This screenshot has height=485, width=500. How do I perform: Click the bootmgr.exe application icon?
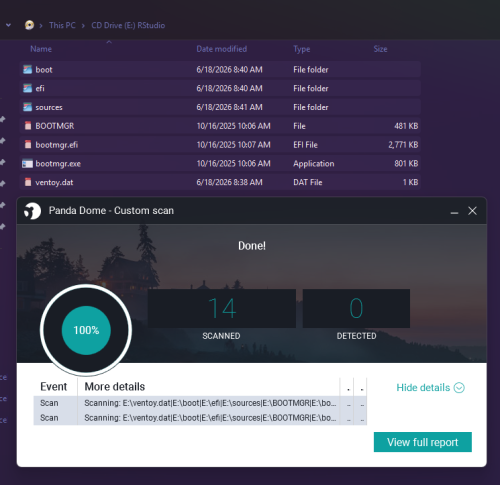[x=27, y=164]
